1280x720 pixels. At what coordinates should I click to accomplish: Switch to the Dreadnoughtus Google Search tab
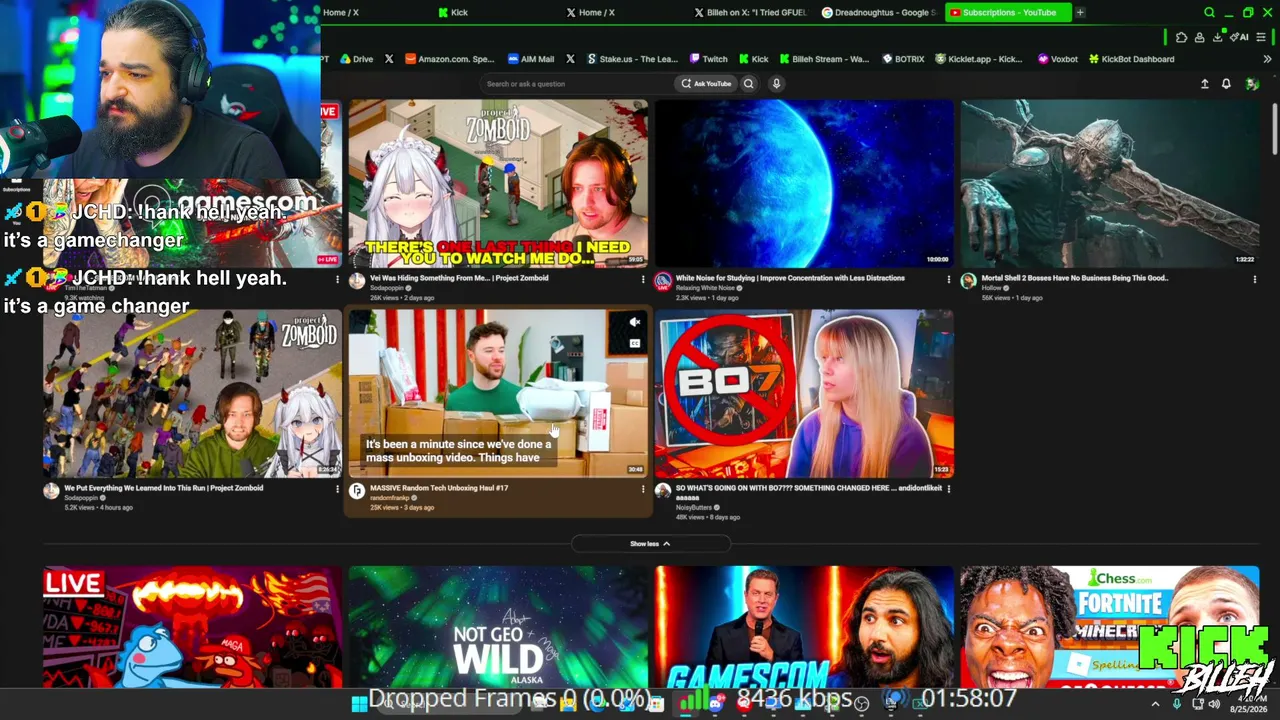coord(879,13)
